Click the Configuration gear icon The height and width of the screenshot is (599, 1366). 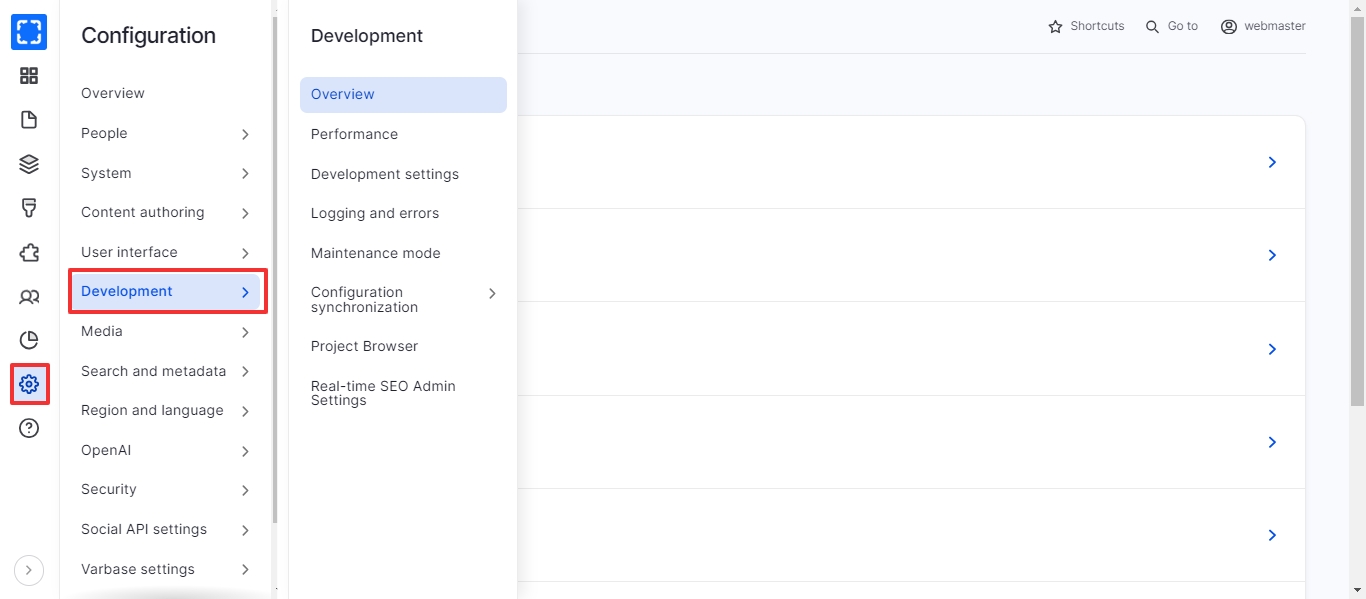point(29,384)
